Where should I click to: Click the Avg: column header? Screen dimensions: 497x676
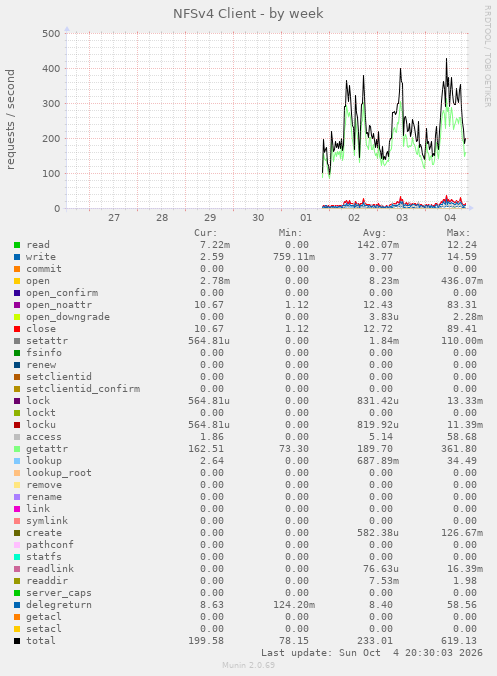point(375,233)
